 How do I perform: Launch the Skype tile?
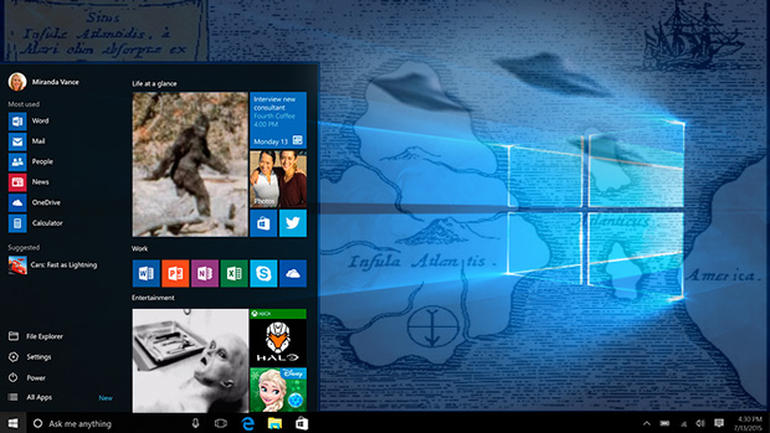pyautogui.click(x=263, y=273)
